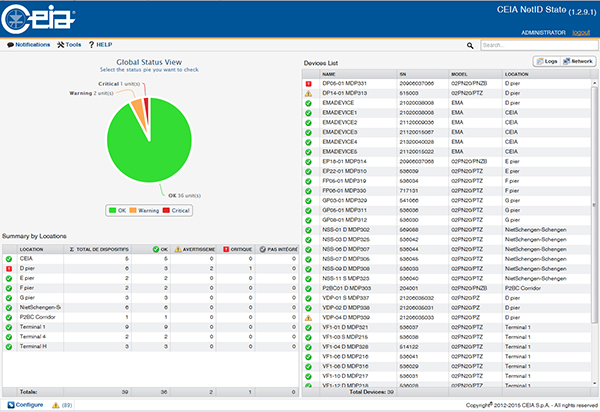Viewport: 600px width, 412px height.
Task: Toggle the OK legend swatch
Action: point(112,210)
